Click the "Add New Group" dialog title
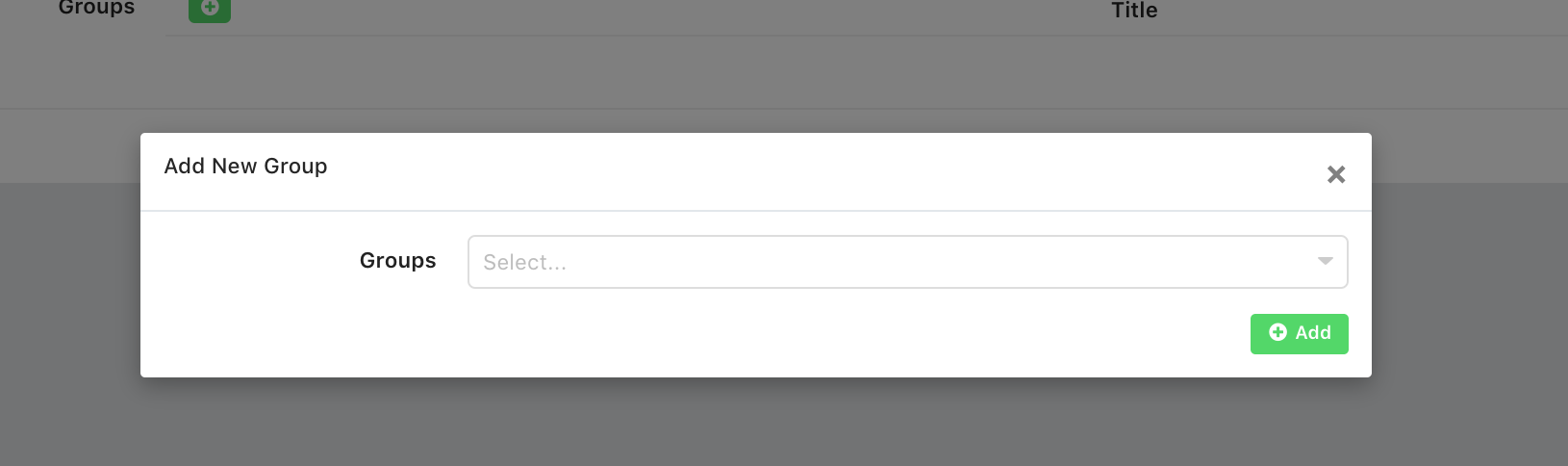The height and width of the screenshot is (466, 1568). pos(245,167)
